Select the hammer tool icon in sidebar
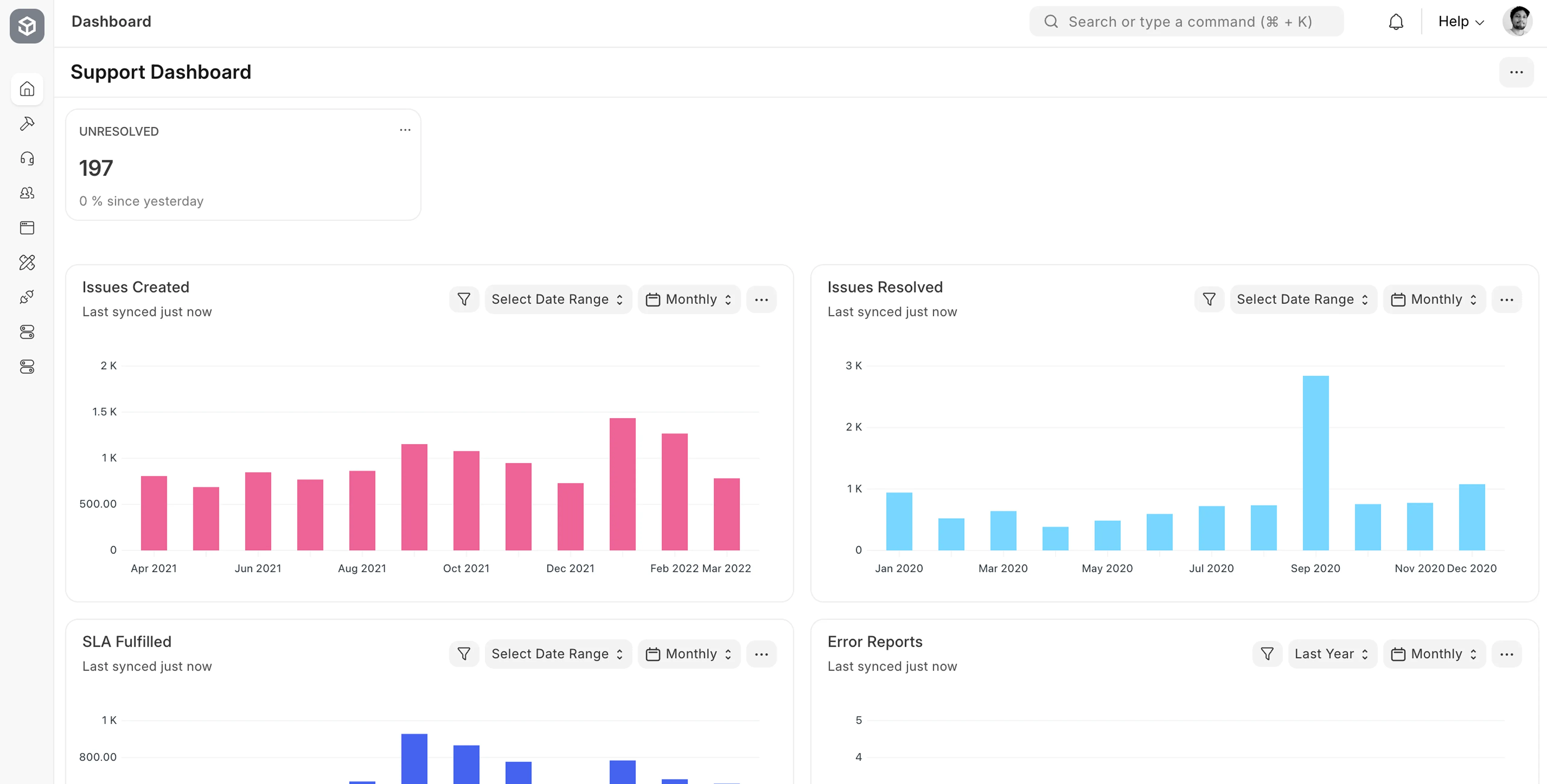1547x784 pixels. 27,123
